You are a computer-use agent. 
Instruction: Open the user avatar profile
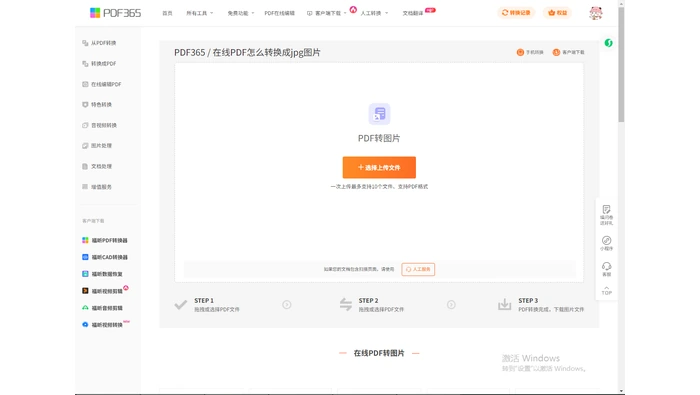click(596, 13)
